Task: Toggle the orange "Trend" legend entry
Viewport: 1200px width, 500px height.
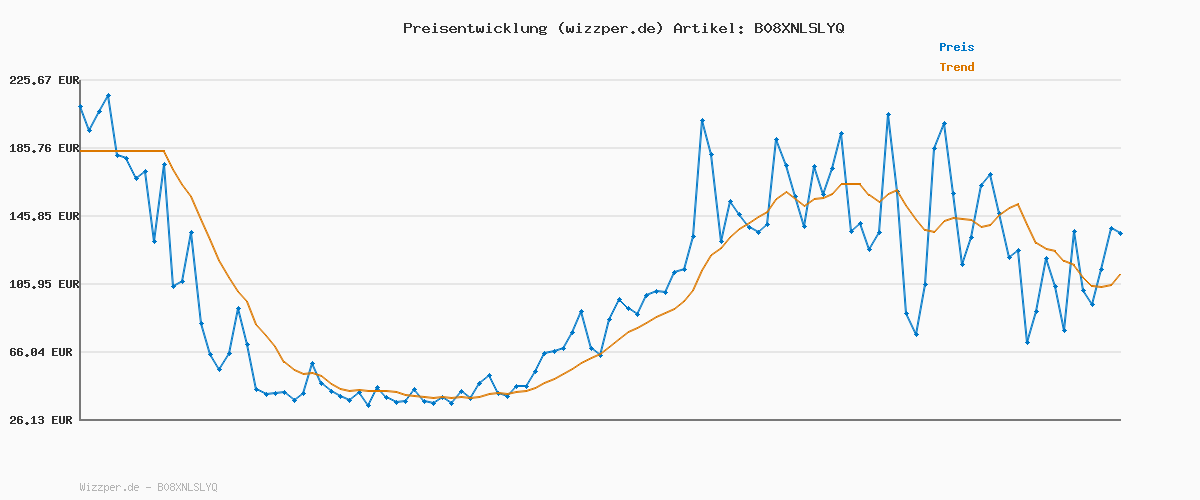Action: point(956,67)
